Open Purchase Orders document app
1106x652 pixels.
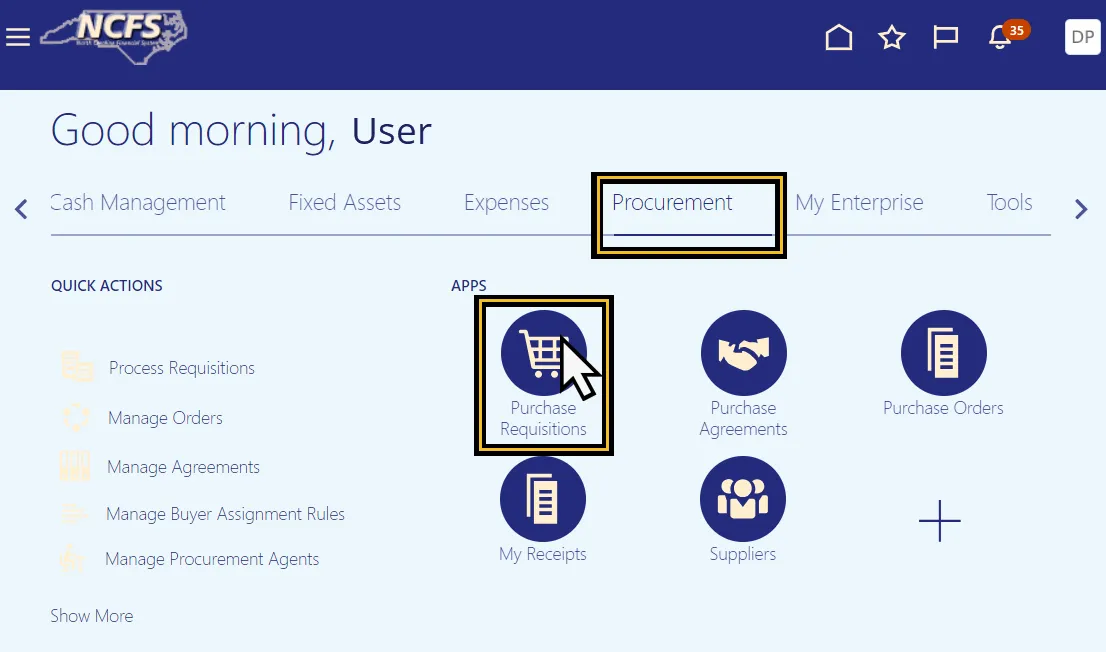click(x=943, y=353)
